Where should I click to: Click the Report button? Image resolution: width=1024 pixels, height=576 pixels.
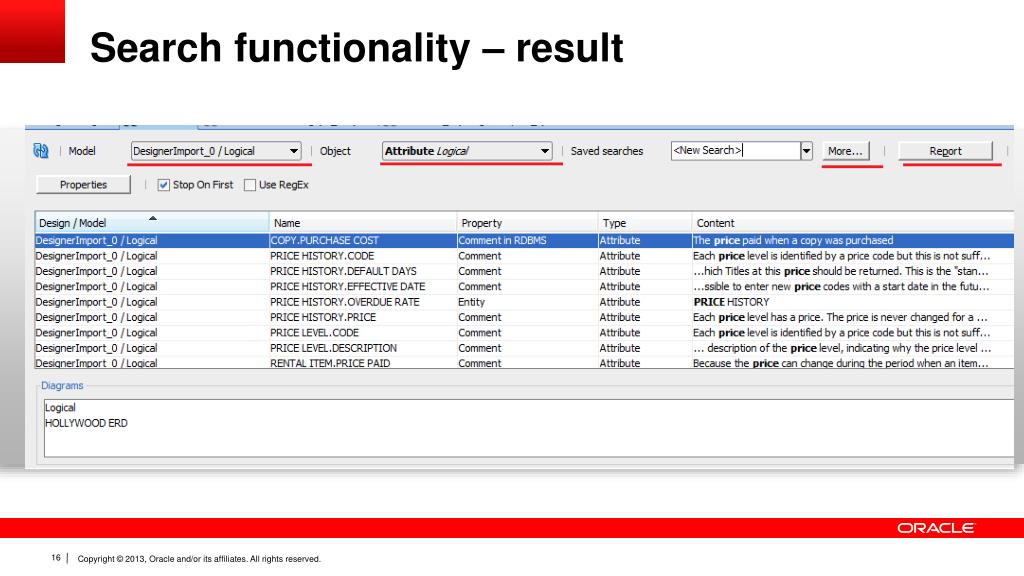(945, 151)
